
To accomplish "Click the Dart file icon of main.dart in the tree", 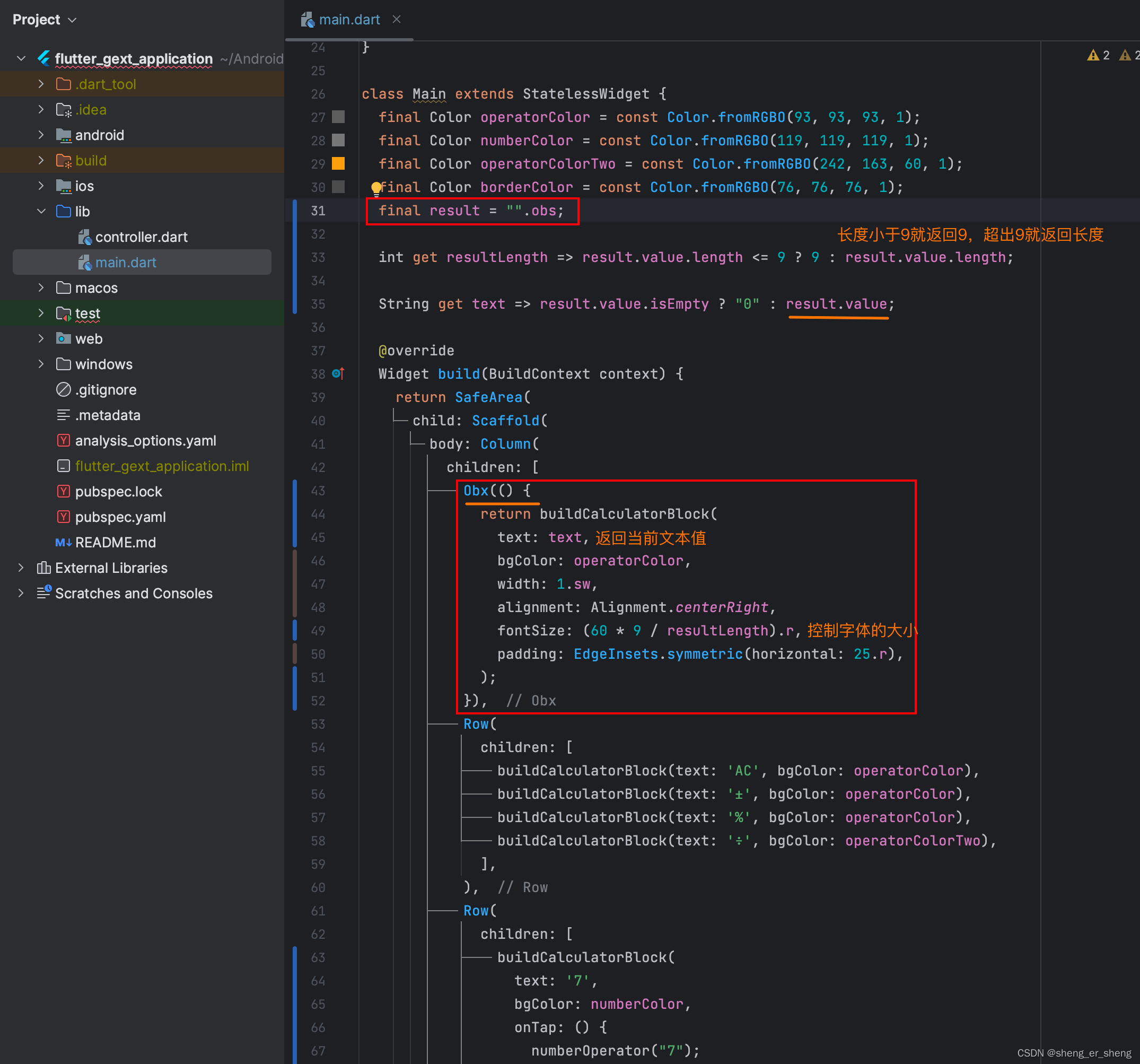I will click(84, 263).
